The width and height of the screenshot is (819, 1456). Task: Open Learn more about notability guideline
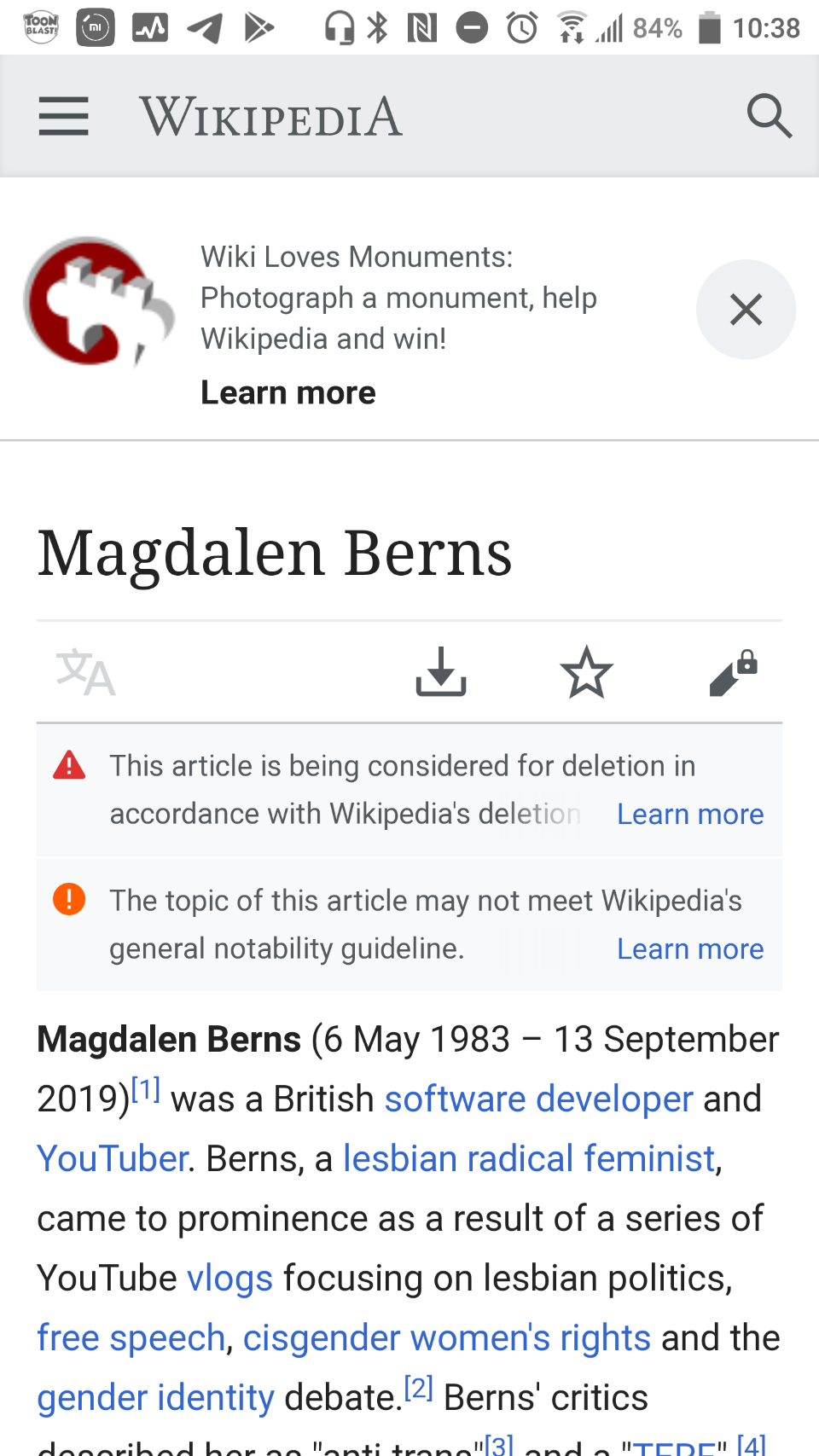pyautogui.click(x=689, y=949)
